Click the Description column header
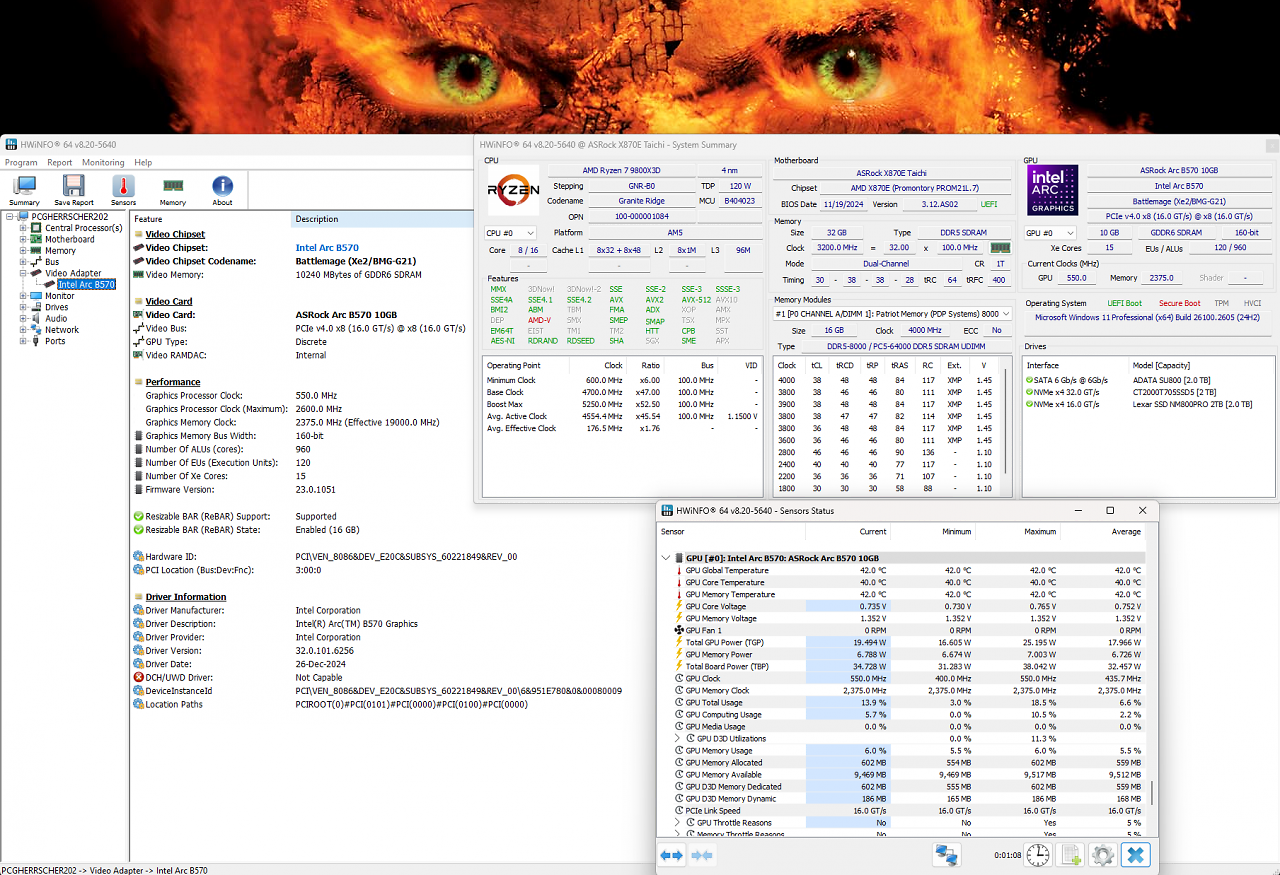The width and height of the screenshot is (1280, 875). point(380,219)
